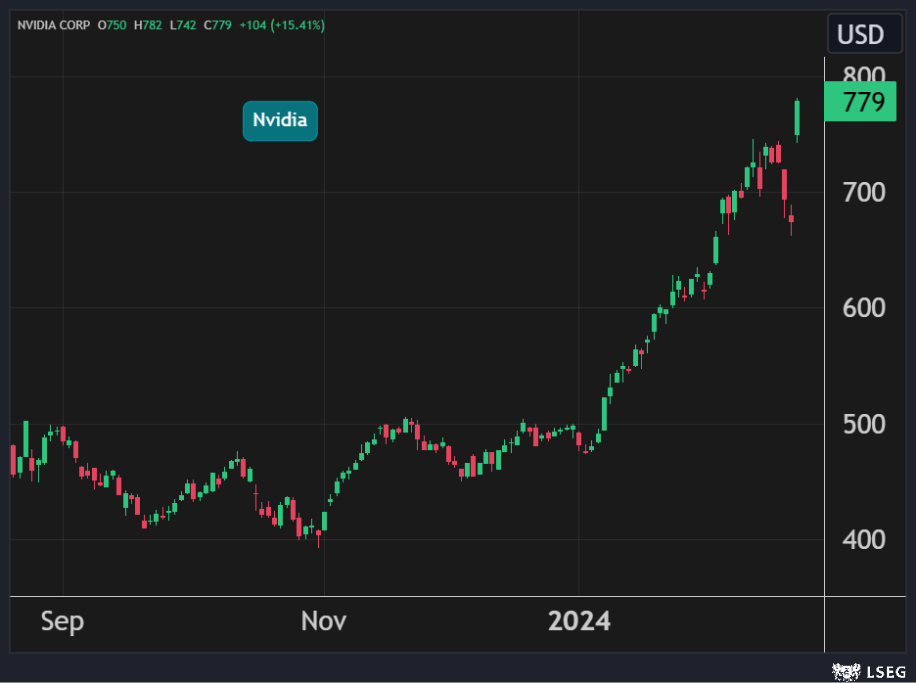Click the NVIDIA CORP symbol title

[51, 25]
